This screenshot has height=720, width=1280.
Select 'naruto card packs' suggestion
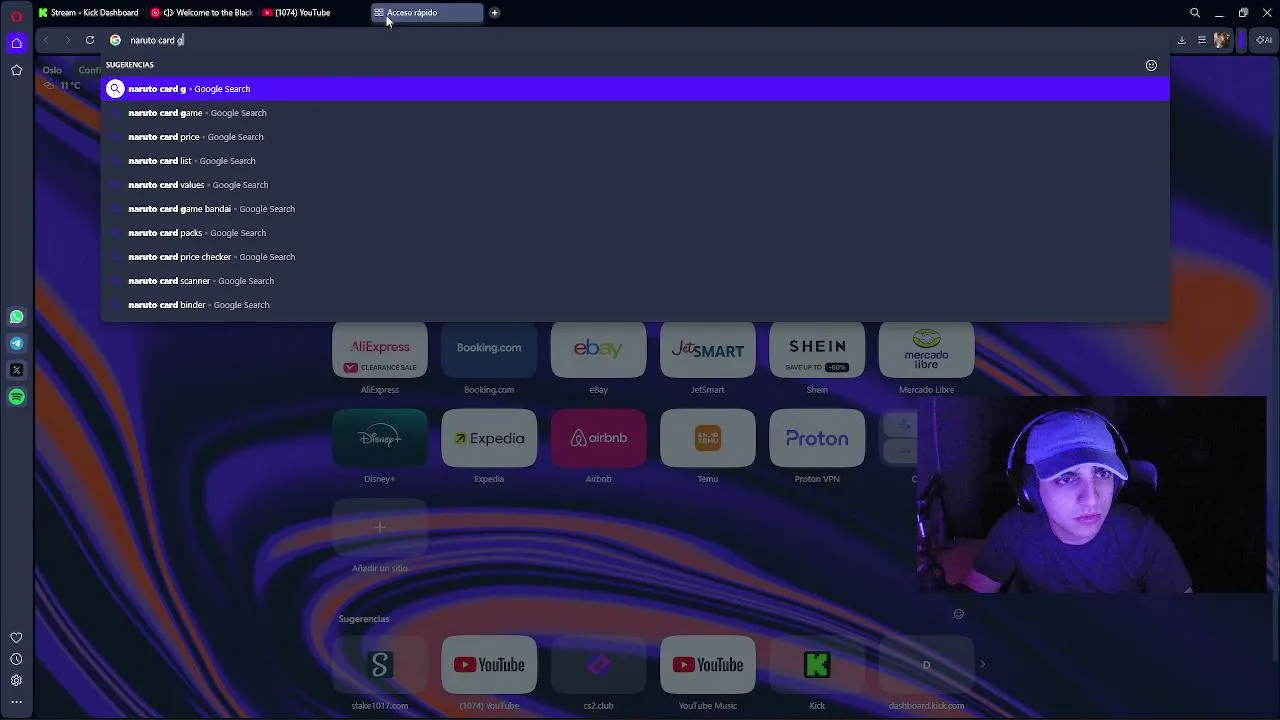635,233
